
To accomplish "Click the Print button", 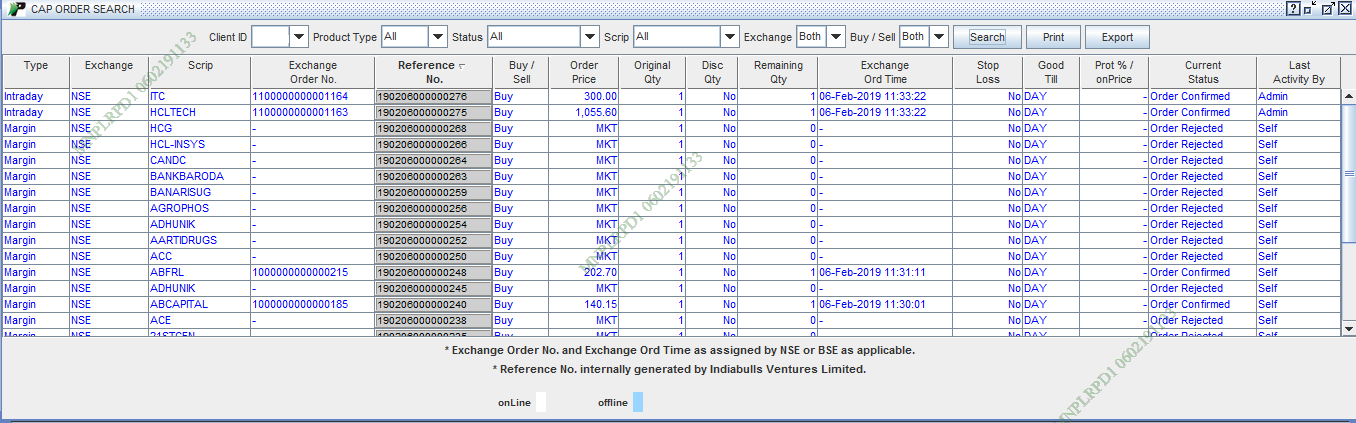I will pyautogui.click(x=1053, y=37).
